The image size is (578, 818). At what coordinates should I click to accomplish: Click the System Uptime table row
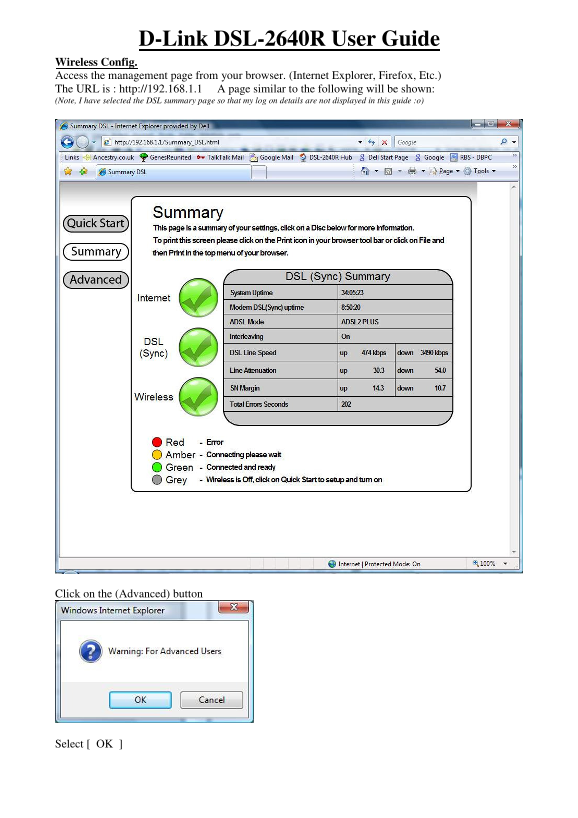[x=338, y=293]
